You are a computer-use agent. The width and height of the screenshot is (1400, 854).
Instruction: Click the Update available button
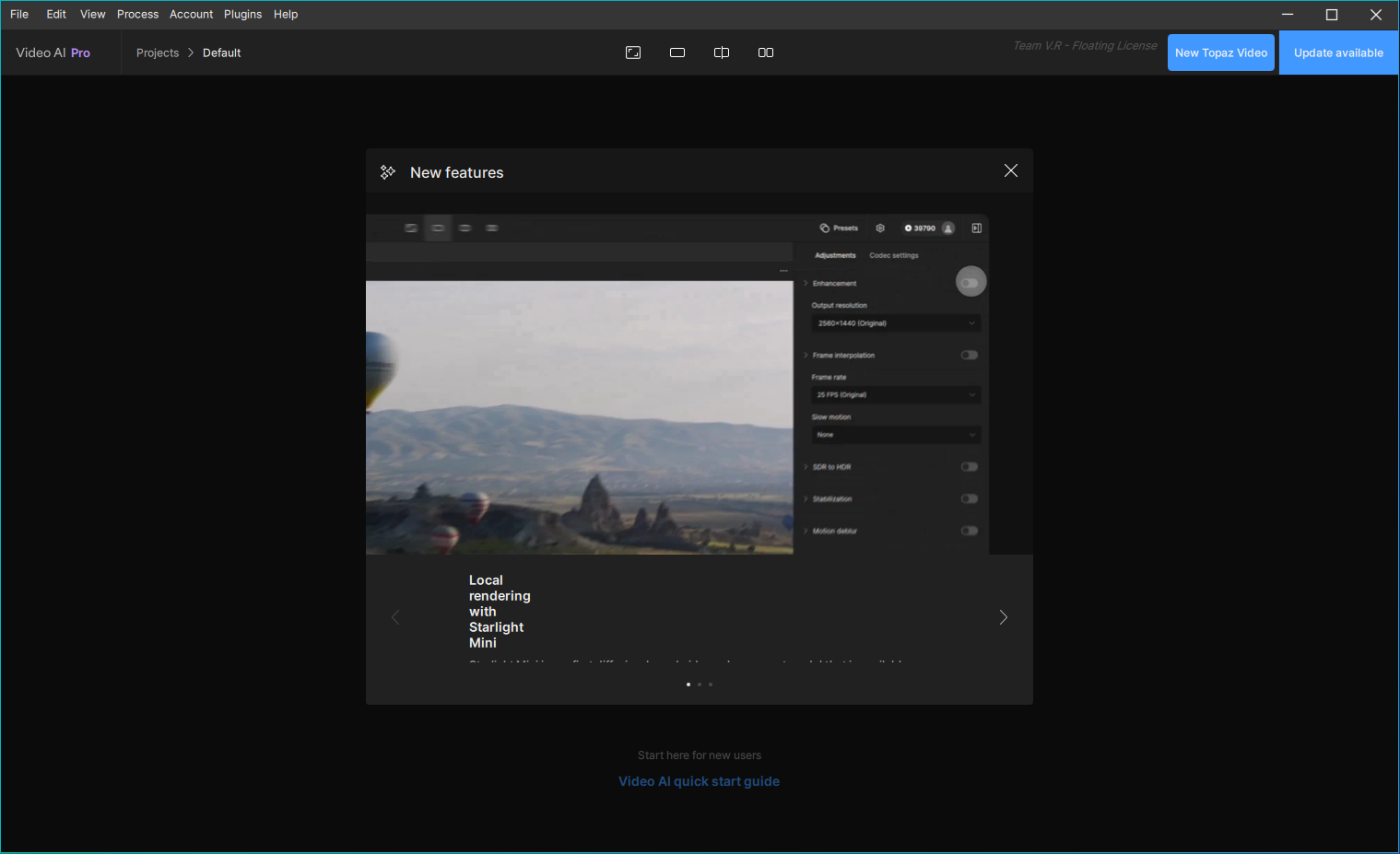pyautogui.click(x=1338, y=53)
